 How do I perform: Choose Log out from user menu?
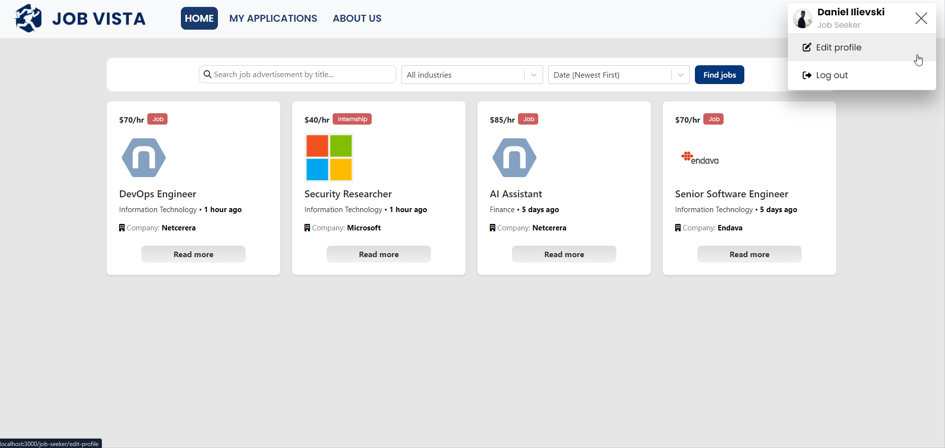pyautogui.click(x=831, y=75)
